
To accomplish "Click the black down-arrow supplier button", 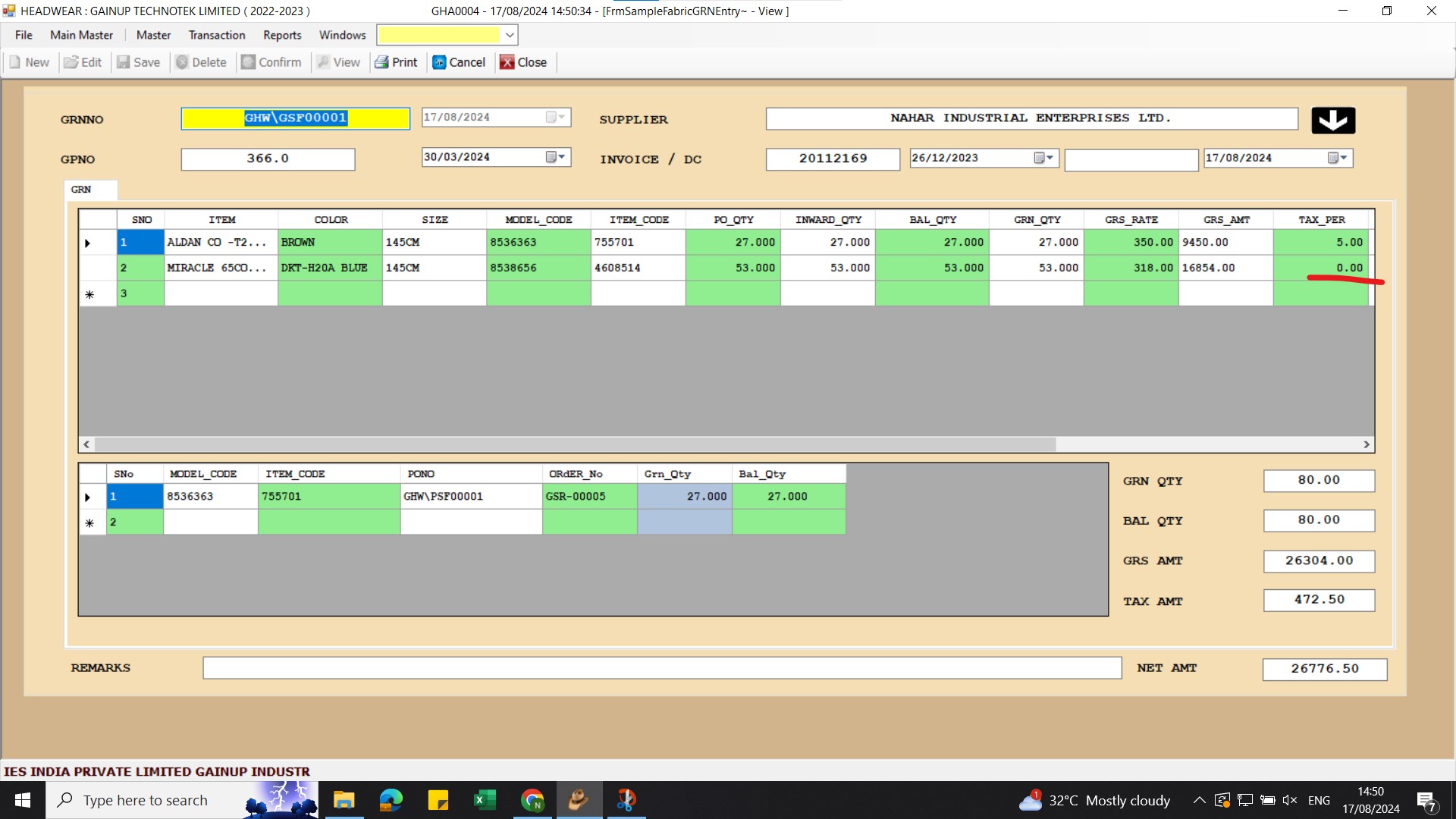I will coord(1332,120).
